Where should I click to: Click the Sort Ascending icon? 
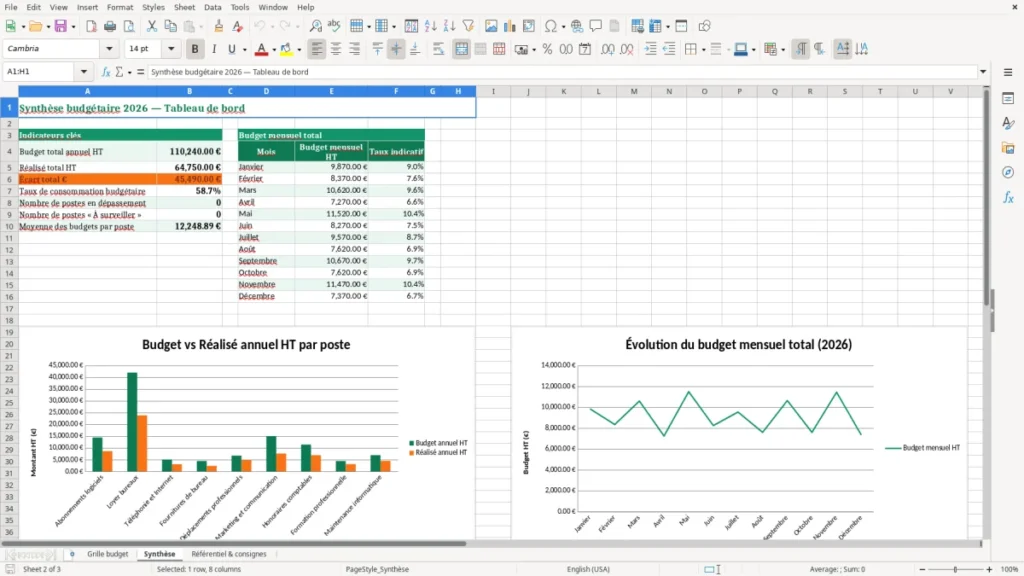tap(430, 26)
